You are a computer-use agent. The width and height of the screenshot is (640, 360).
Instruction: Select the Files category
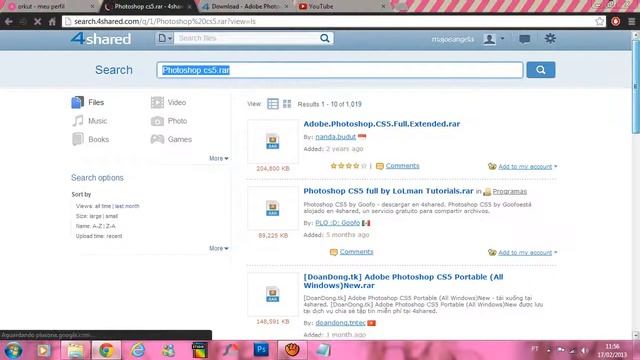[x=88, y=102]
